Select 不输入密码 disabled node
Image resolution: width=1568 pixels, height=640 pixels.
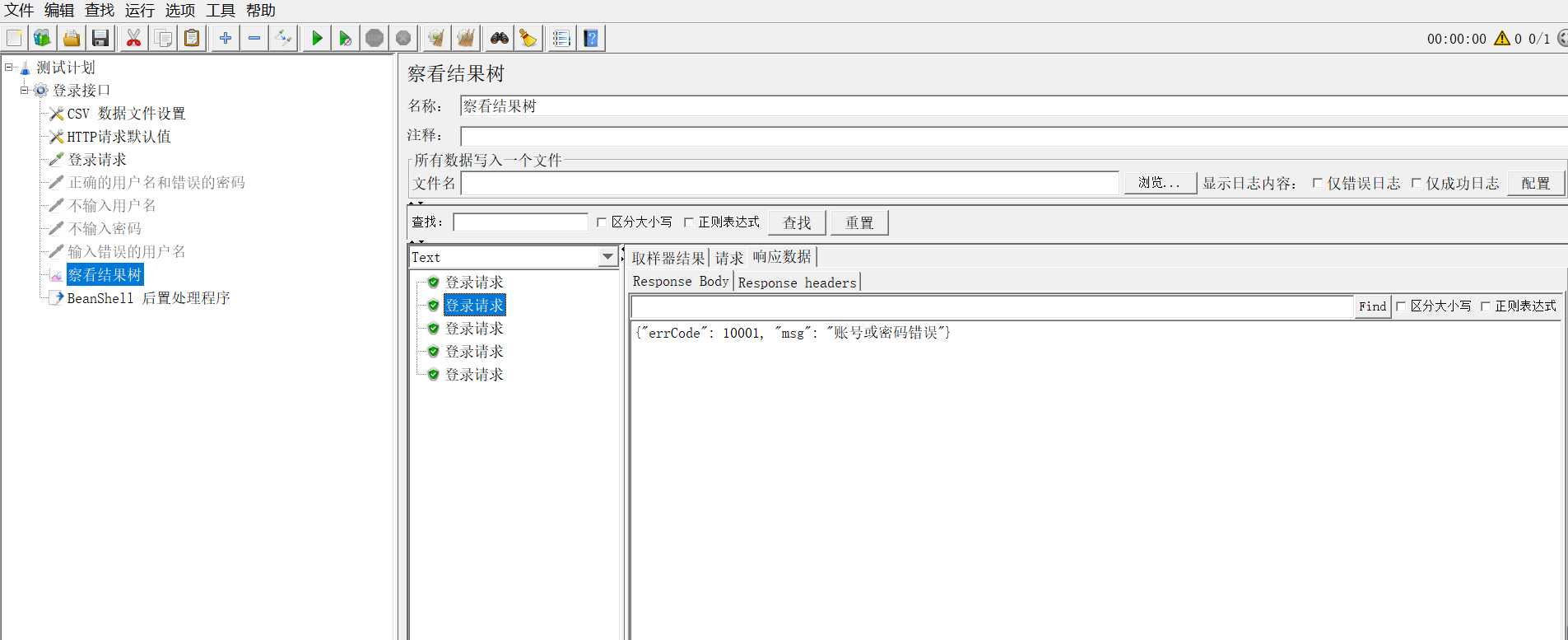[x=105, y=229]
